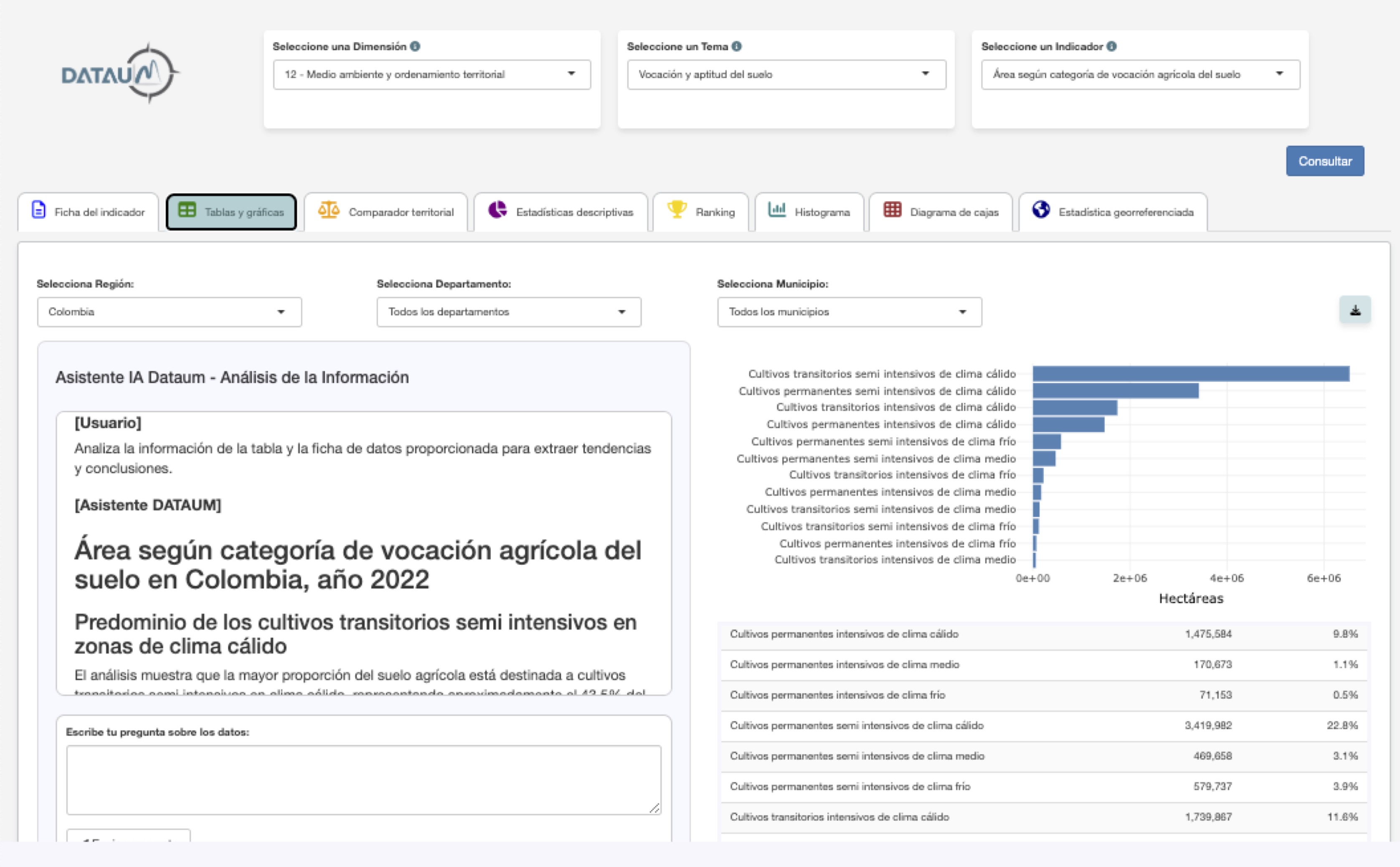Image resolution: width=1400 pixels, height=867 pixels.
Task: Click the scales icon on Comparador territorial
Action: click(329, 211)
